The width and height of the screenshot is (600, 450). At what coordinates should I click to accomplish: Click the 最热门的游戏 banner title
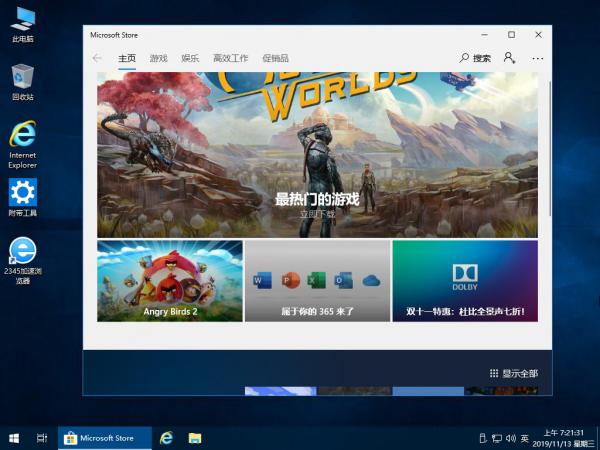[x=317, y=199]
